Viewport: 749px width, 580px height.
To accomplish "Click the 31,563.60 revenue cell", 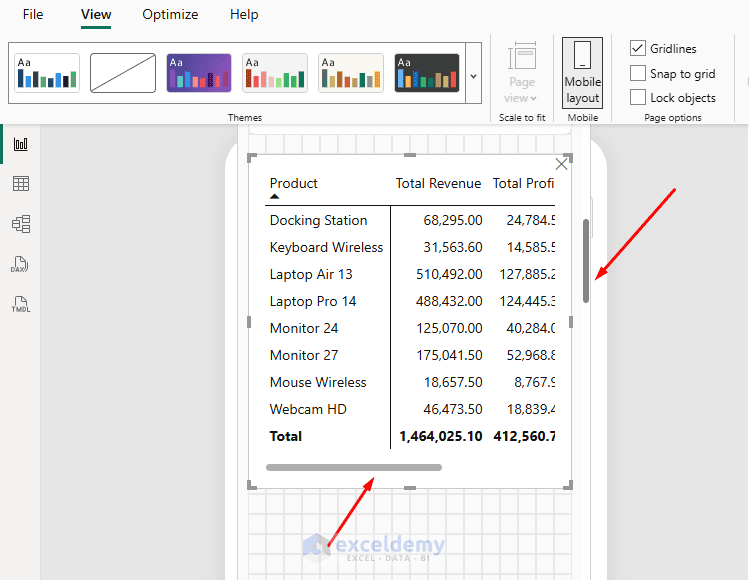I will (x=452, y=247).
